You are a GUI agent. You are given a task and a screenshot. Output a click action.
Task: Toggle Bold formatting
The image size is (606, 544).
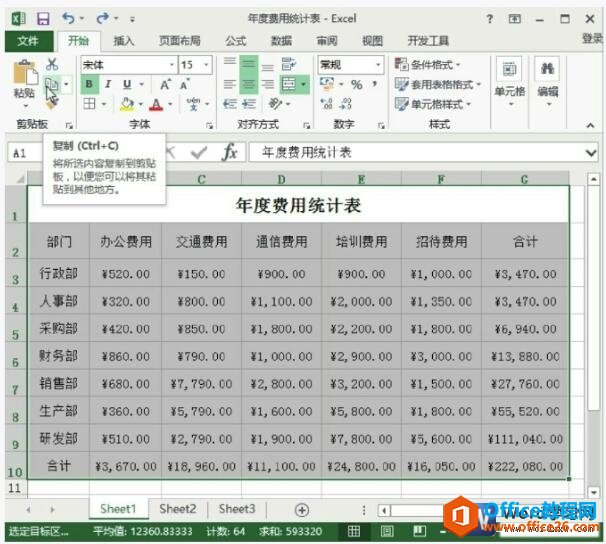click(89, 84)
